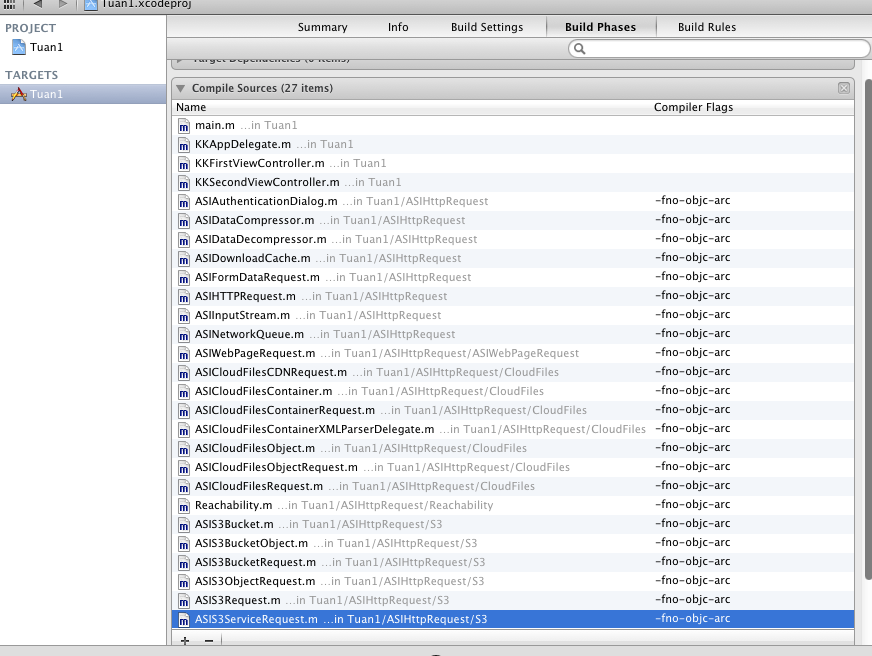Click the Name column header
The width and height of the screenshot is (872, 656).
(x=191, y=107)
